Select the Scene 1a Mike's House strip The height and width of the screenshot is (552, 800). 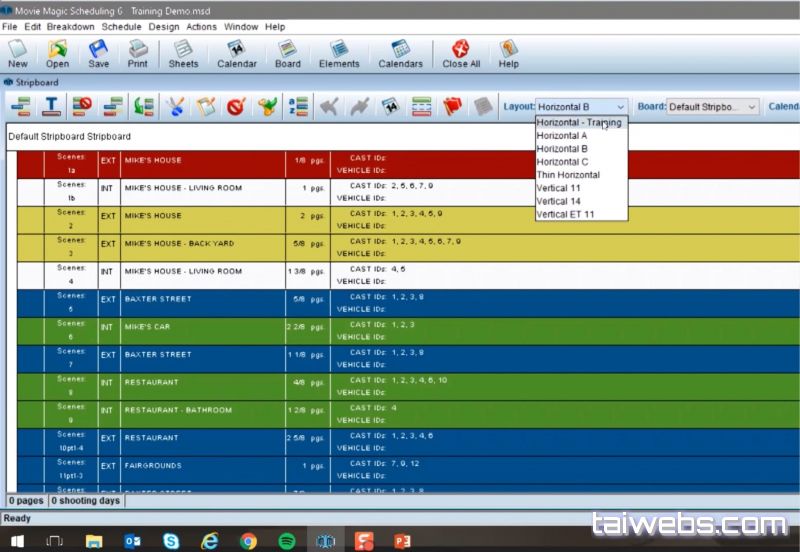point(200,164)
